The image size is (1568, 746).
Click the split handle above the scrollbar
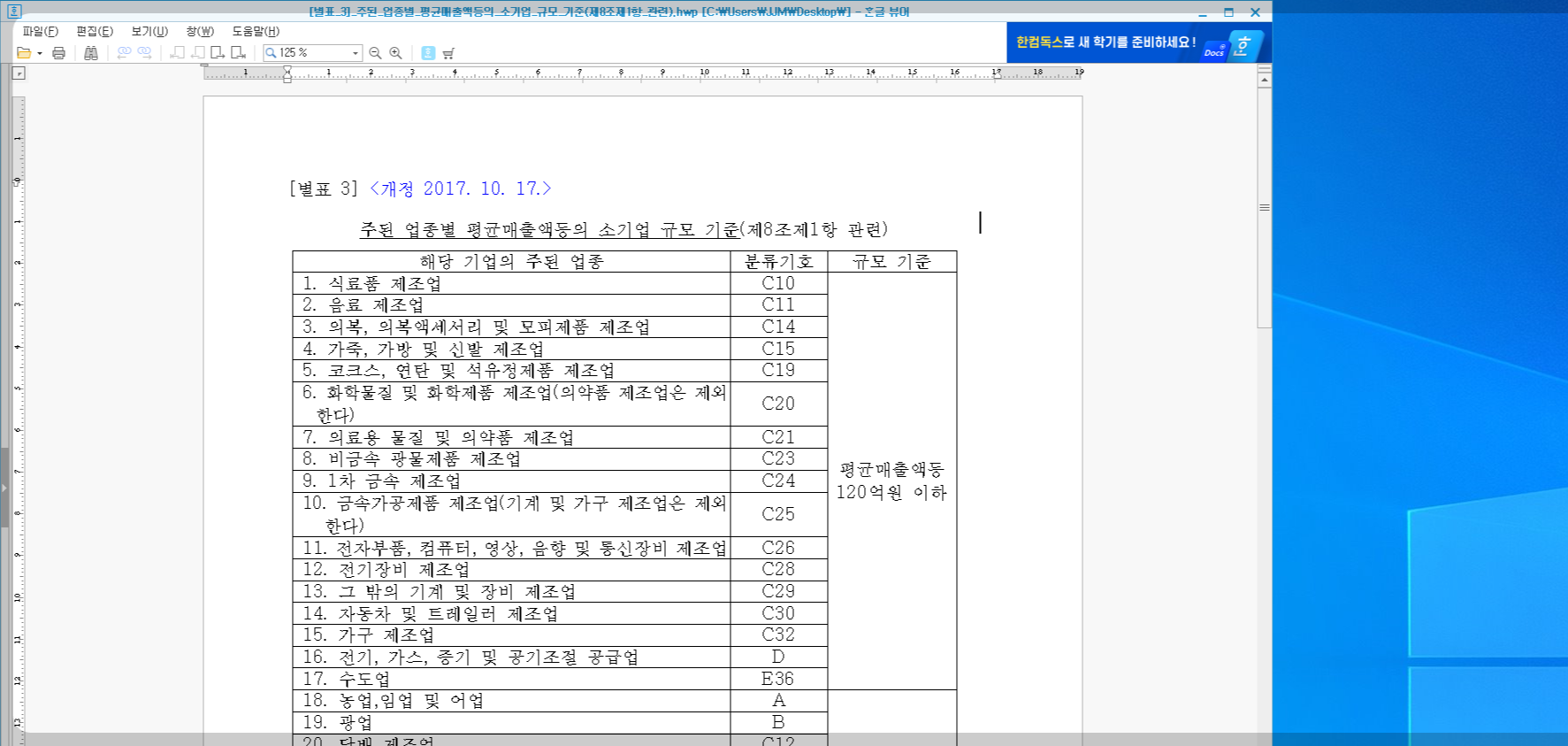click(1265, 69)
